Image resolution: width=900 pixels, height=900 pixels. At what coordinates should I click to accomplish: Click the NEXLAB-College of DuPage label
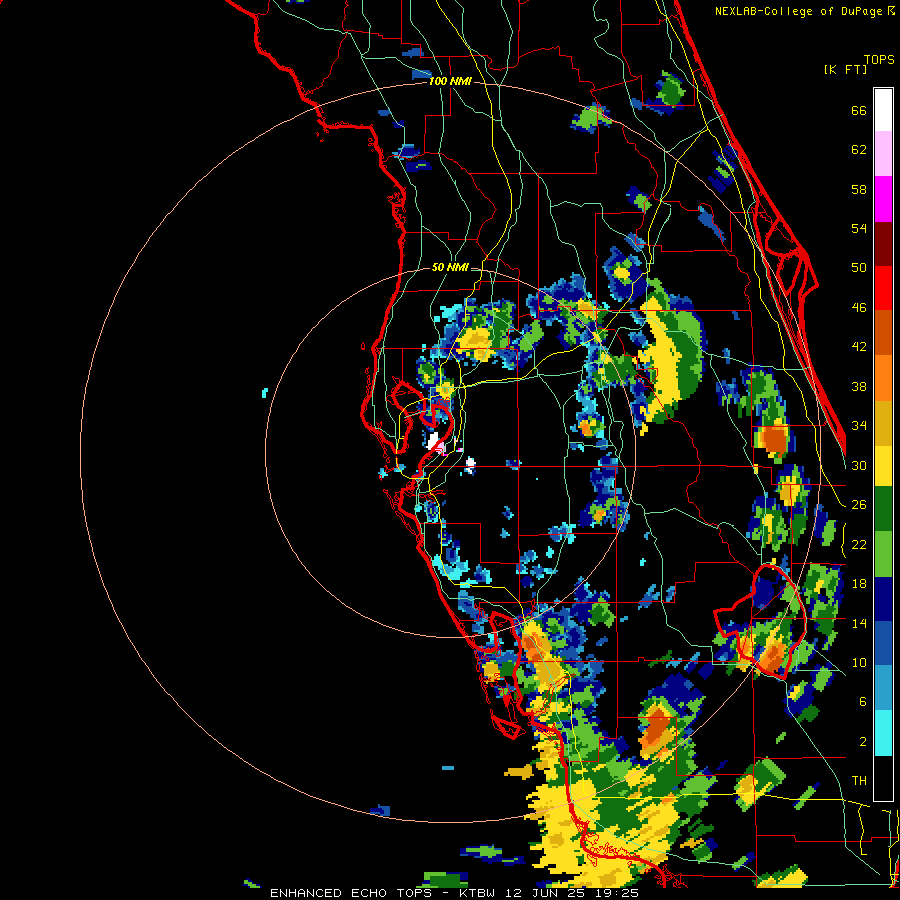[x=805, y=11]
